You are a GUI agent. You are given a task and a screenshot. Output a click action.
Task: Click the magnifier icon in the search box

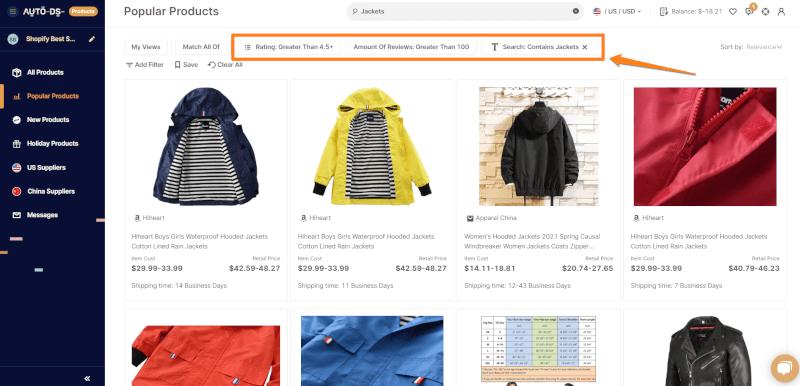355,11
